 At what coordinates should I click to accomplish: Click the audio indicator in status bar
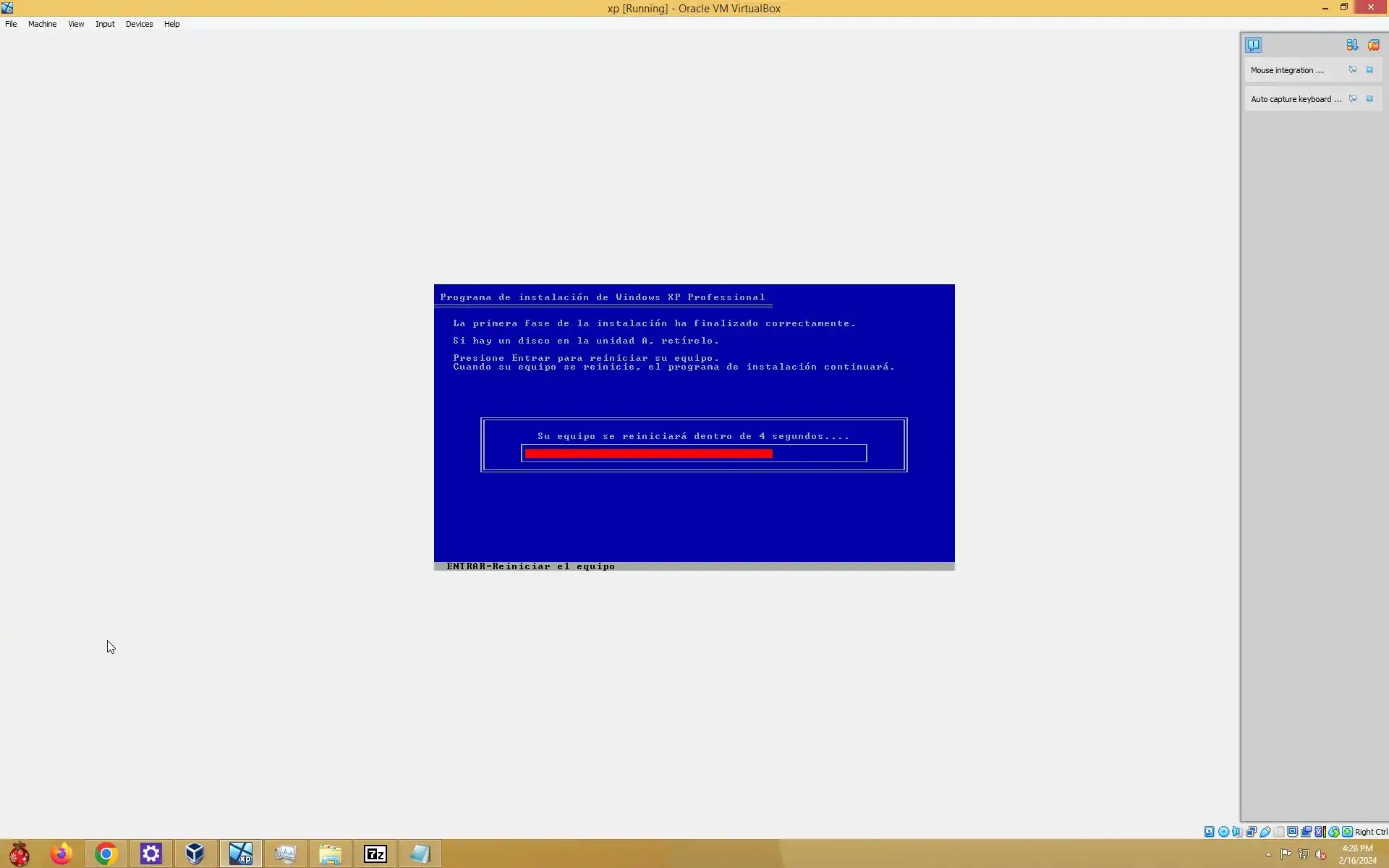pyautogui.click(x=1237, y=832)
